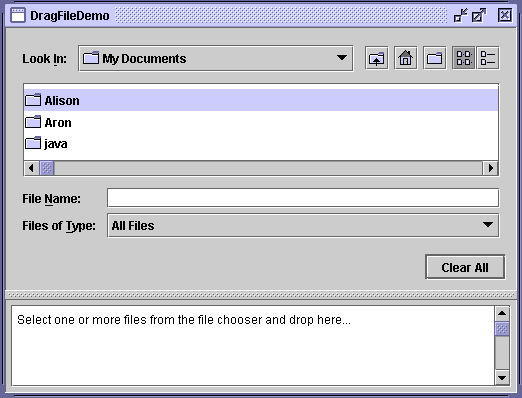Switch to List view
The height and width of the screenshot is (398, 522).
(x=464, y=58)
